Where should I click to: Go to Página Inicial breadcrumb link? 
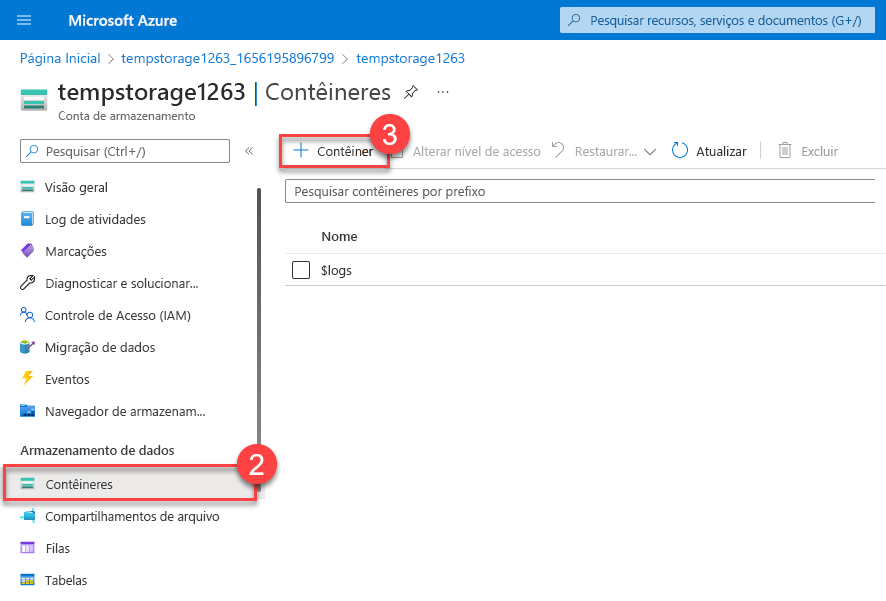[60, 58]
